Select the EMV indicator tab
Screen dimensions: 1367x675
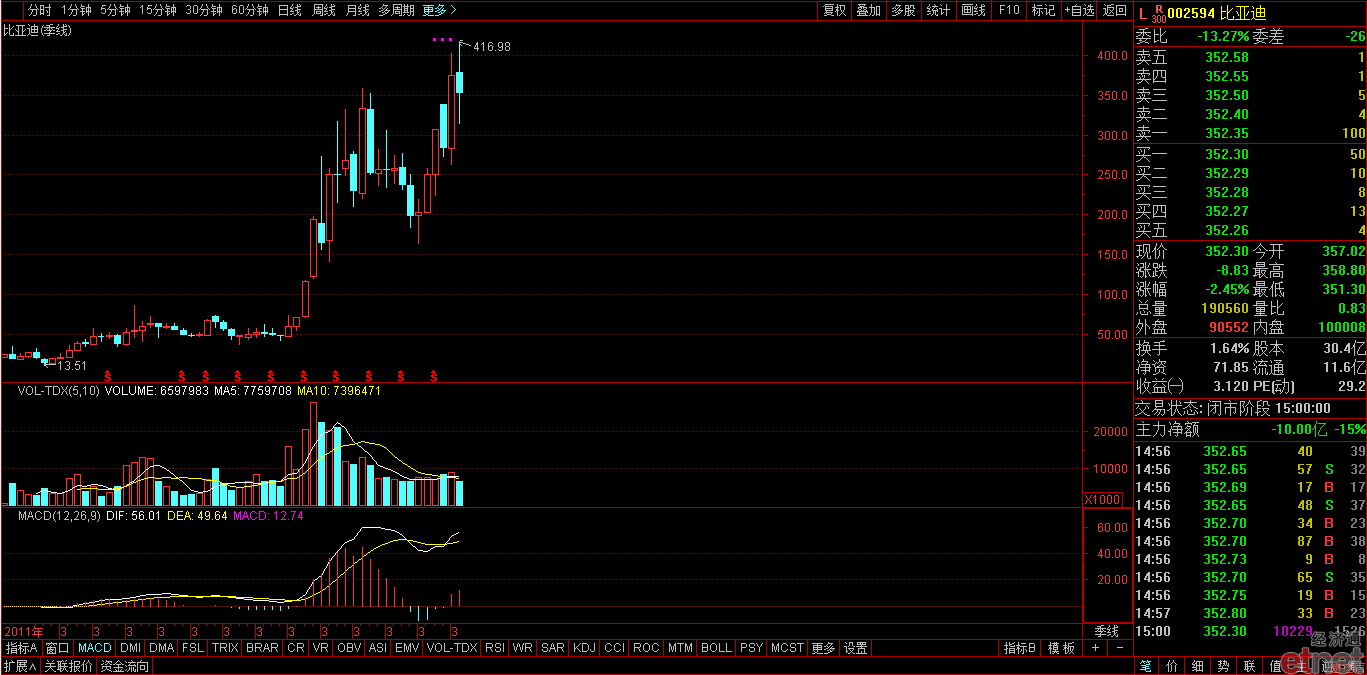coord(407,648)
